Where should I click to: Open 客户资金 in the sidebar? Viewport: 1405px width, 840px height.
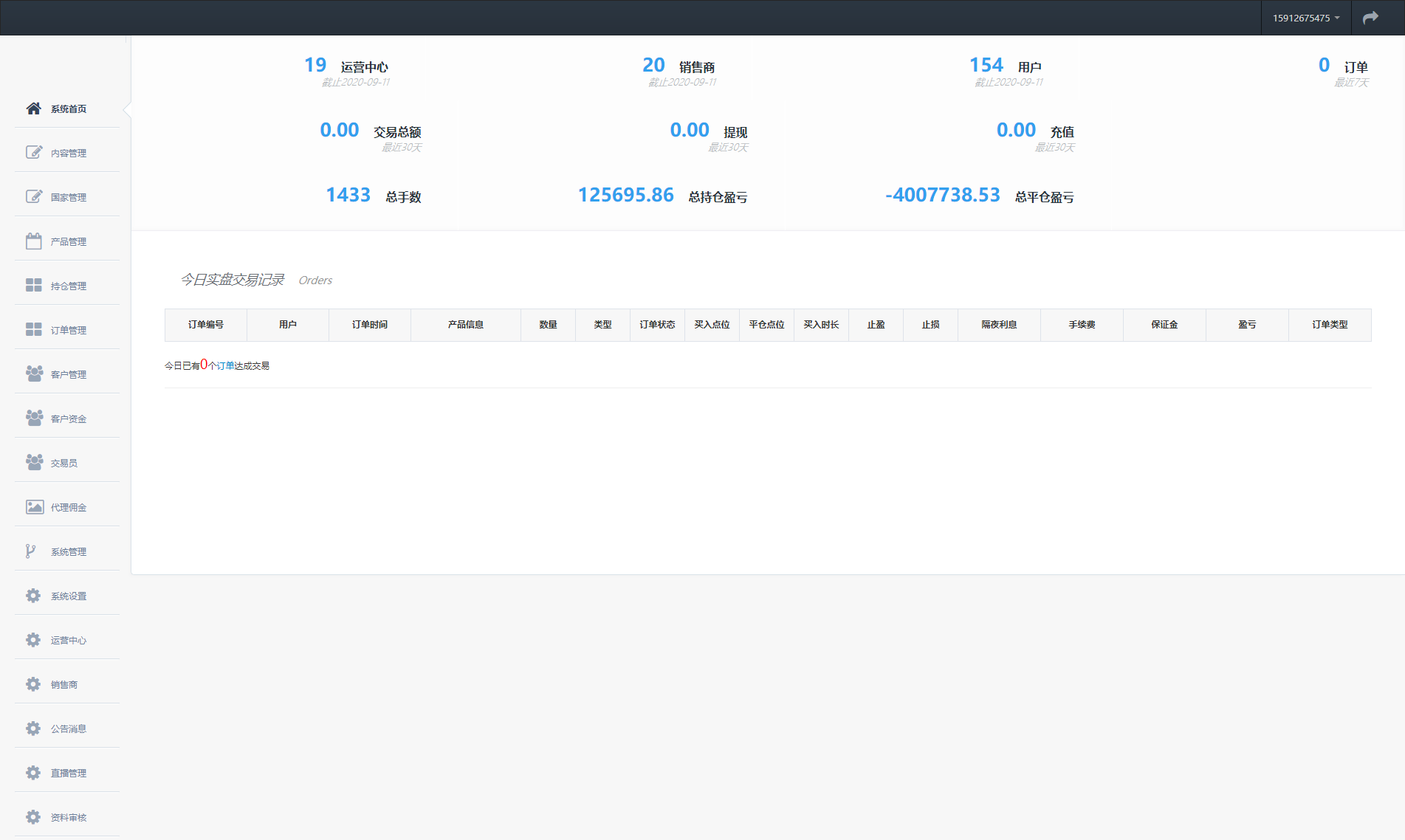[68, 419]
